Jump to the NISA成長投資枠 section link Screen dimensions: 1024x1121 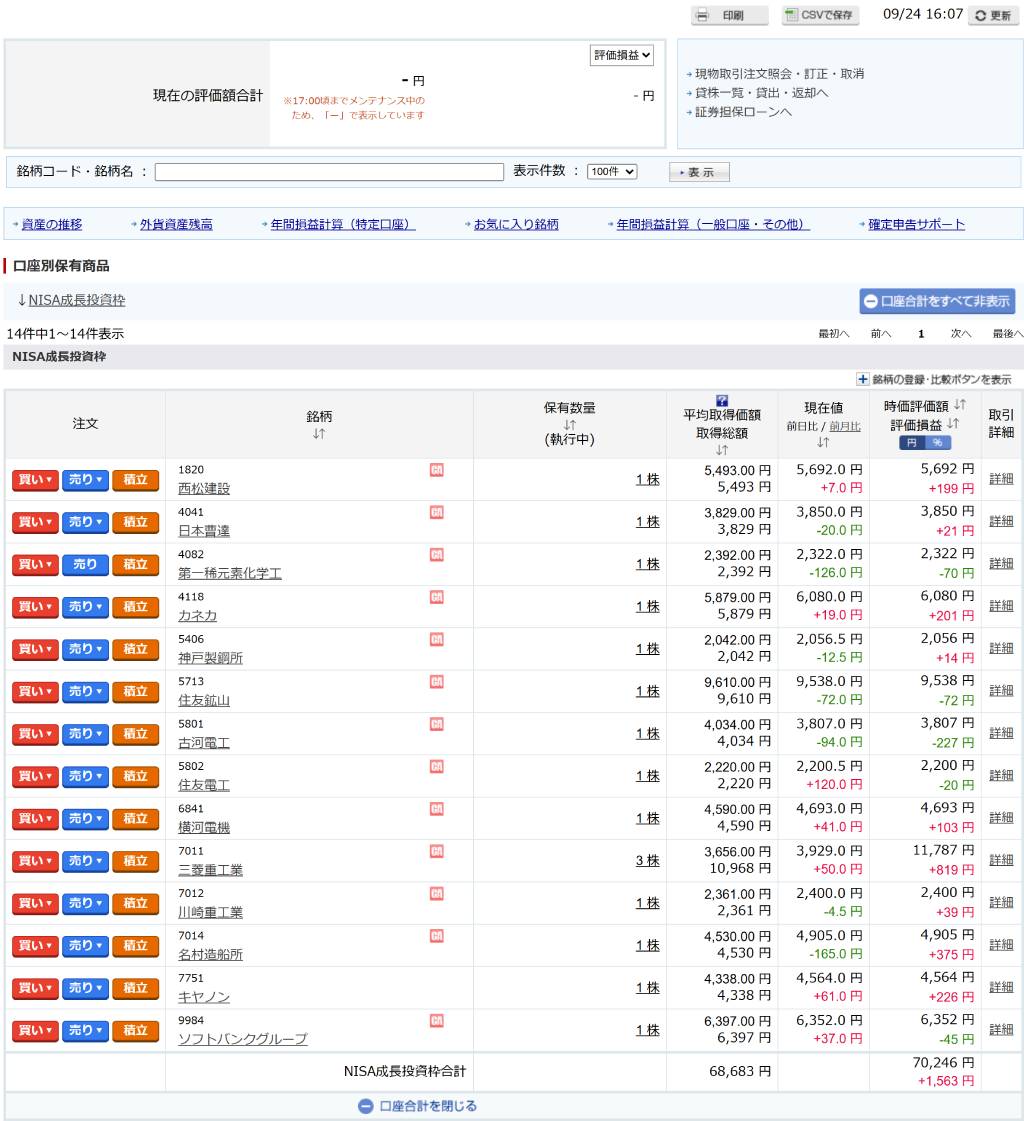point(77,300)
